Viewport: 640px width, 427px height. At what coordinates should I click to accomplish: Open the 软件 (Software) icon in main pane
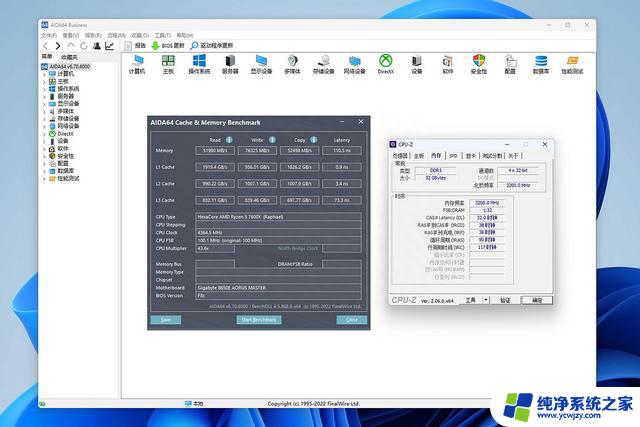(x=448, y=64)
